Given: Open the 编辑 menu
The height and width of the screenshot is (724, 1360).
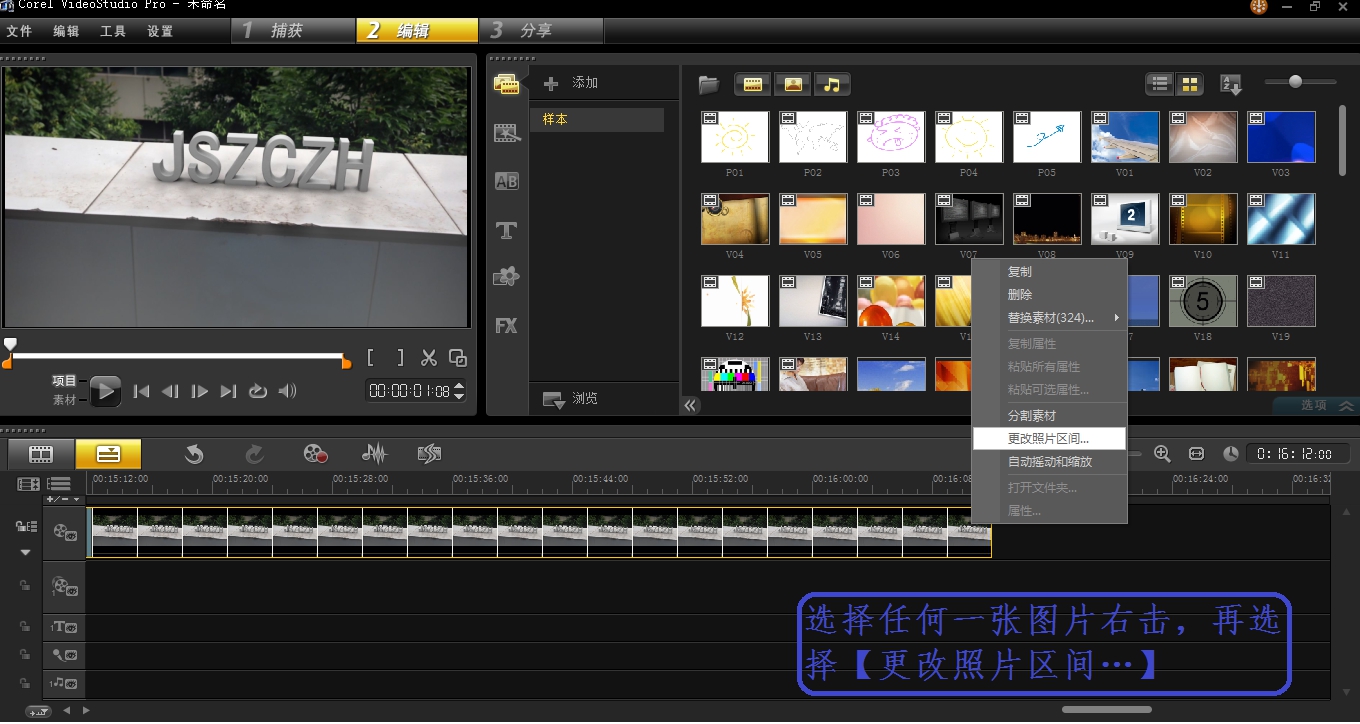Looking at the screenshot, I should pos(66,31).
